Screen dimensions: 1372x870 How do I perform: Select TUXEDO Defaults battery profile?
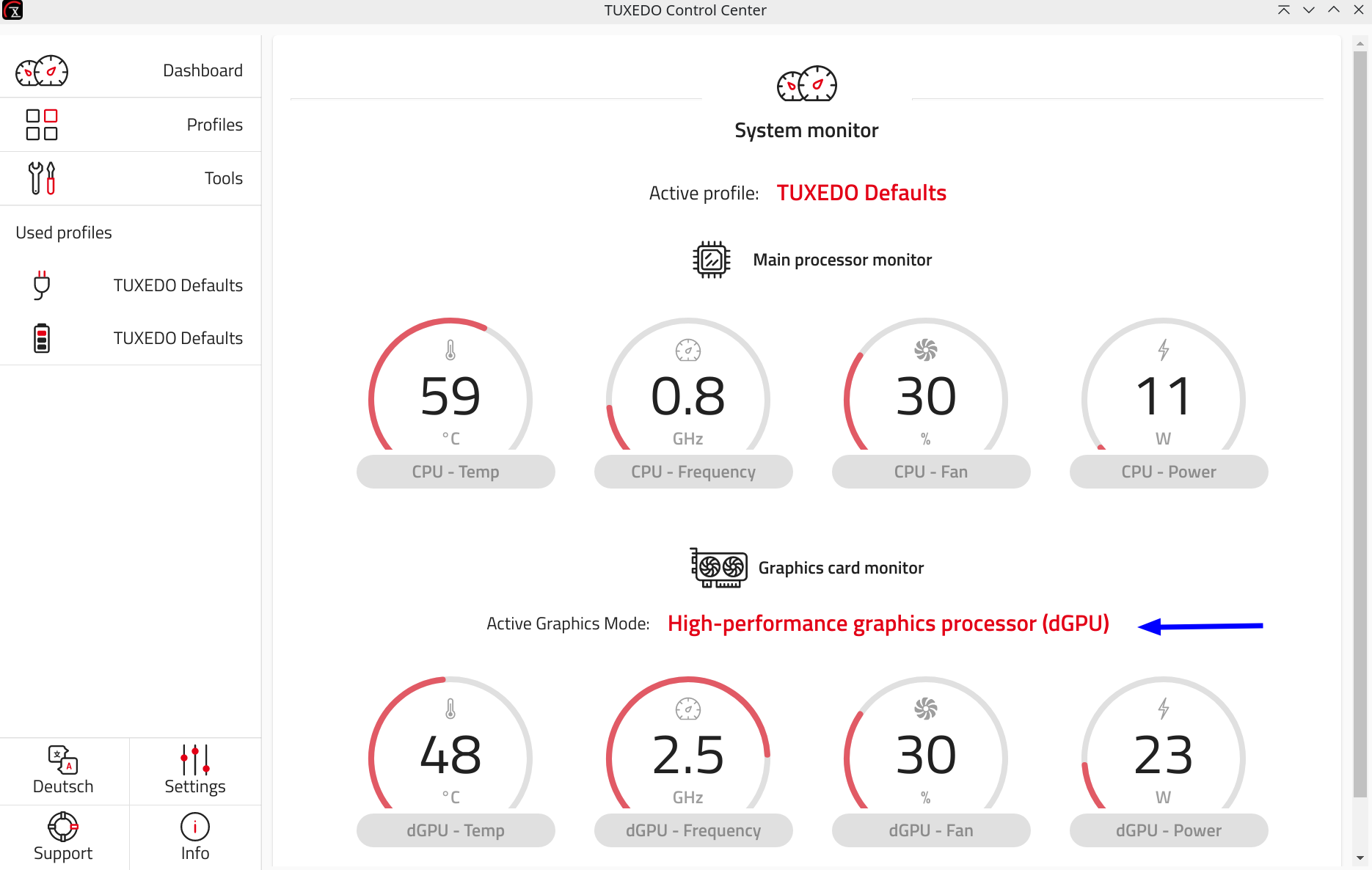178,338
